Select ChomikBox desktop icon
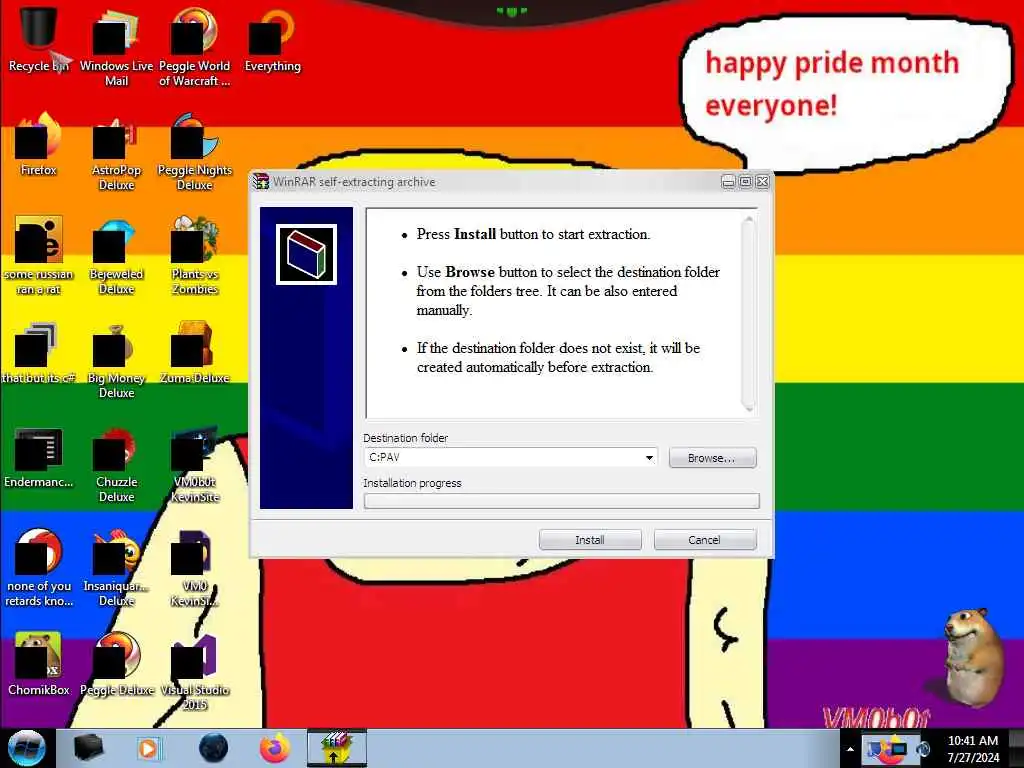 tap(39, 665)
